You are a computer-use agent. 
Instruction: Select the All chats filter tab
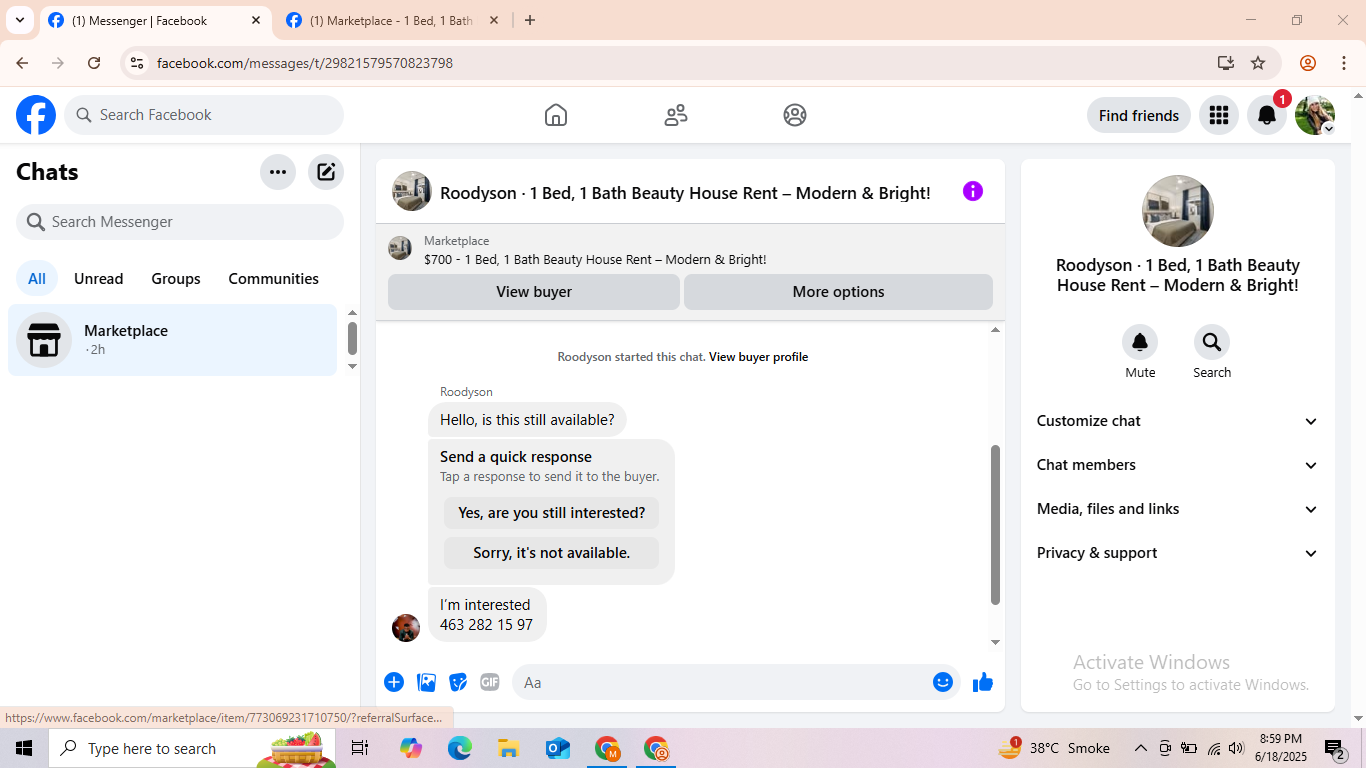(x=37, y=279)
